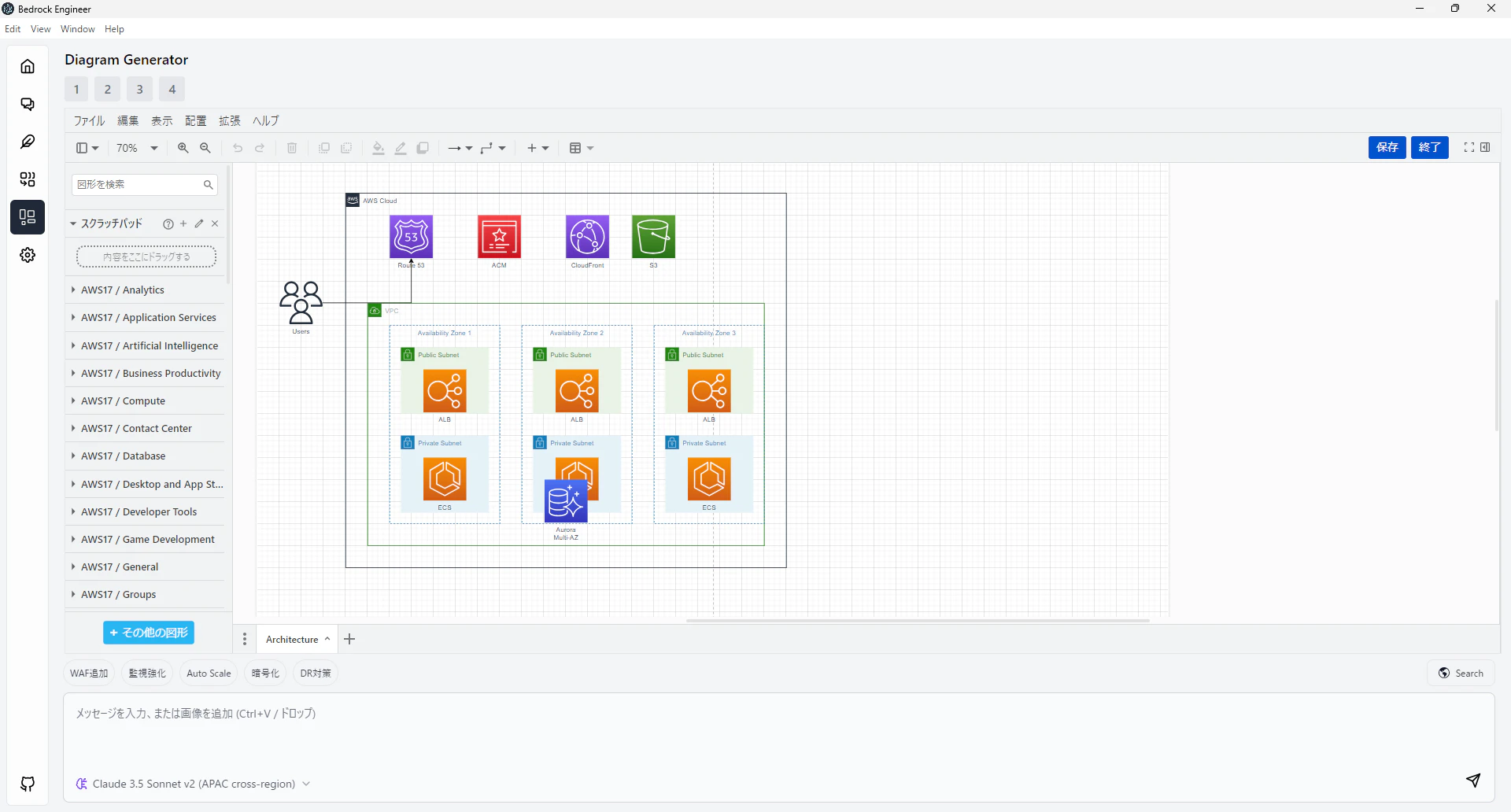Click the Auto Scale suggestion chip

[209, 674]
